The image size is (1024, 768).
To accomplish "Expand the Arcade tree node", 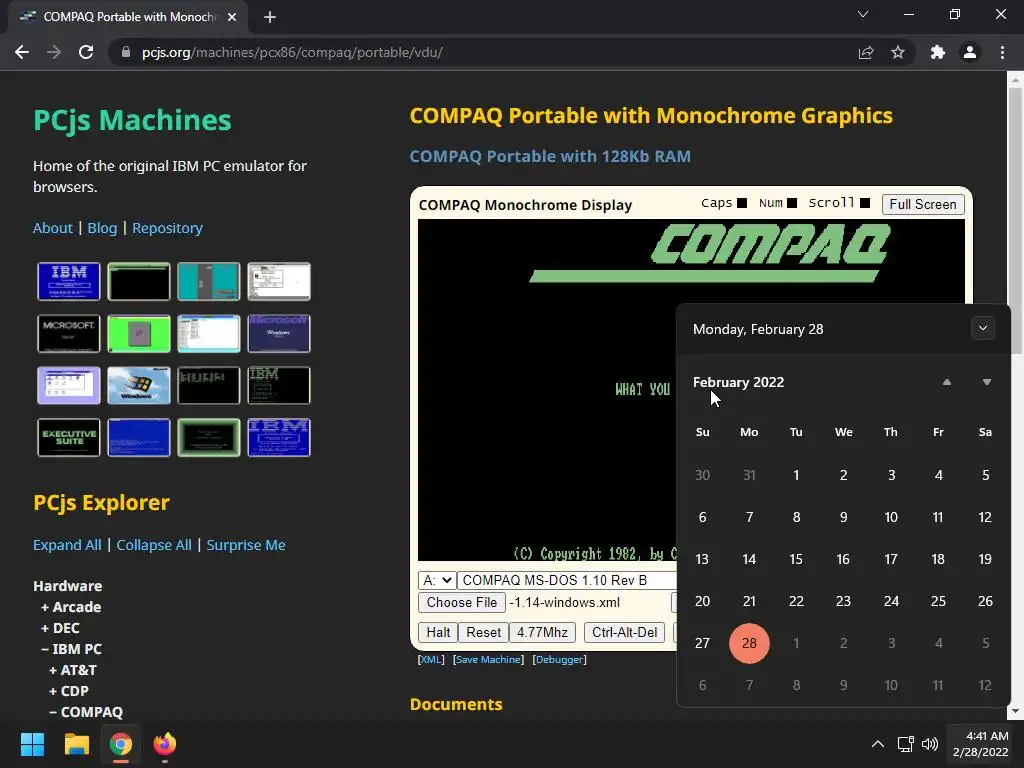I will tap(71, 607).
